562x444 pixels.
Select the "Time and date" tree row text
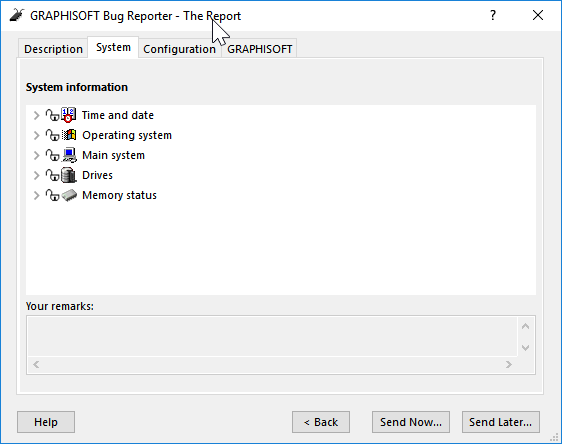point(118,115)
